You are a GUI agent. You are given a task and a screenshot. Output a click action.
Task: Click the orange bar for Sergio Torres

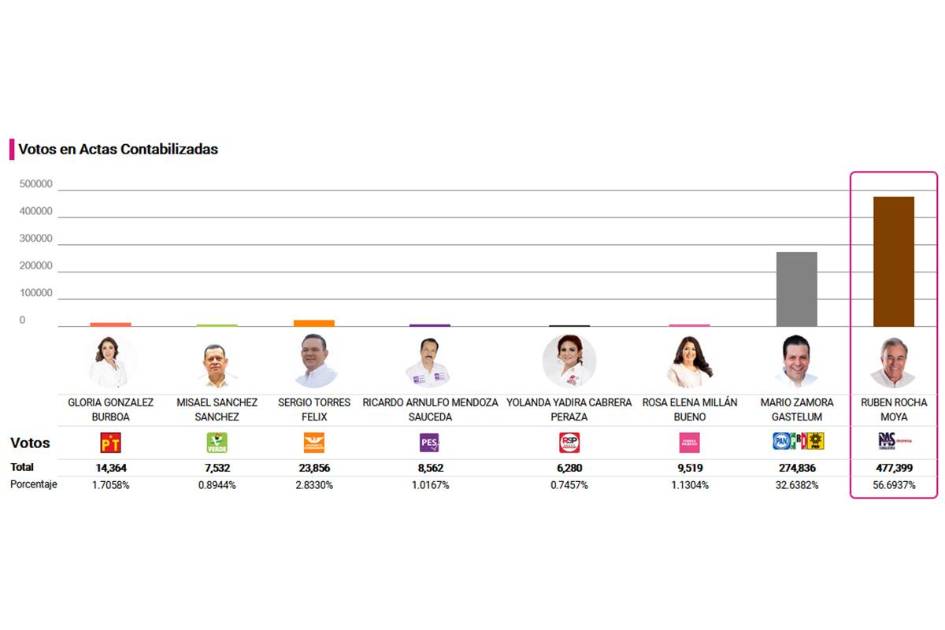[x=314, y=323]
